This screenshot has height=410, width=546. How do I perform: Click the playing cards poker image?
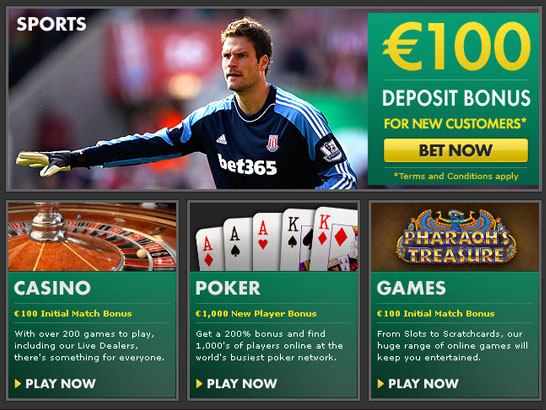(274, 237)
